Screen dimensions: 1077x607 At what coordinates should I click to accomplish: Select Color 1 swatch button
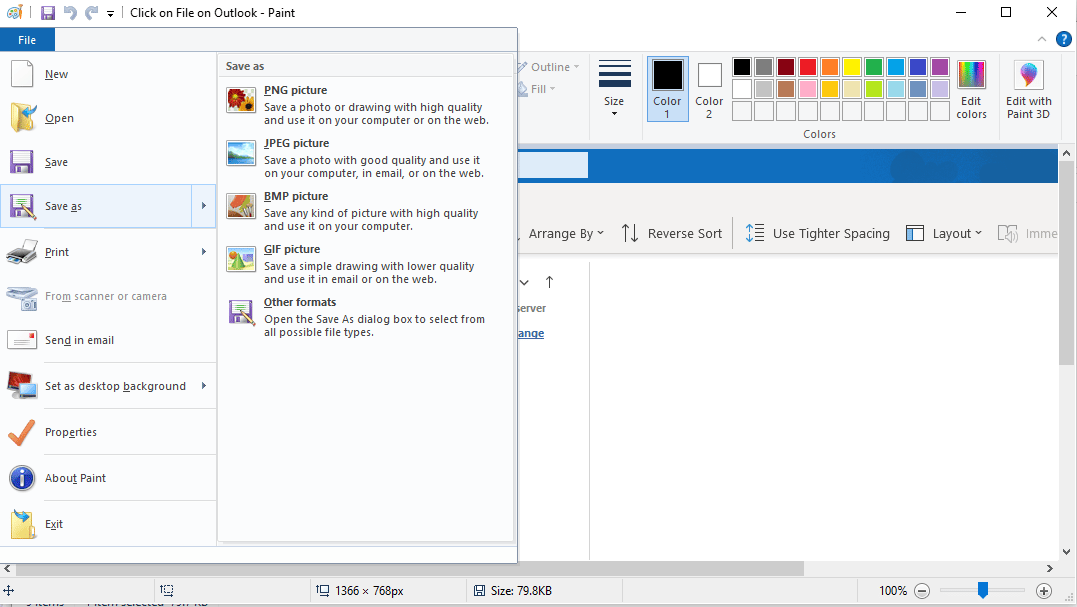668,89
